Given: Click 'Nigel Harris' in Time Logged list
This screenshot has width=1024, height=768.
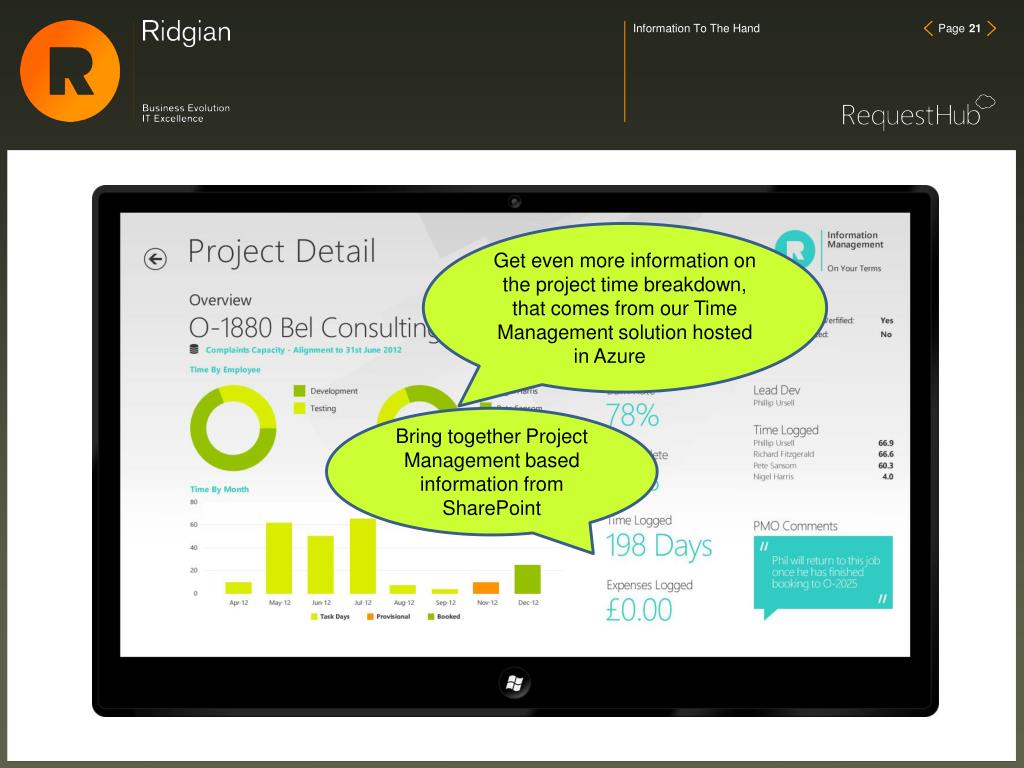Looking at the screenshot, I should (773, 477).
